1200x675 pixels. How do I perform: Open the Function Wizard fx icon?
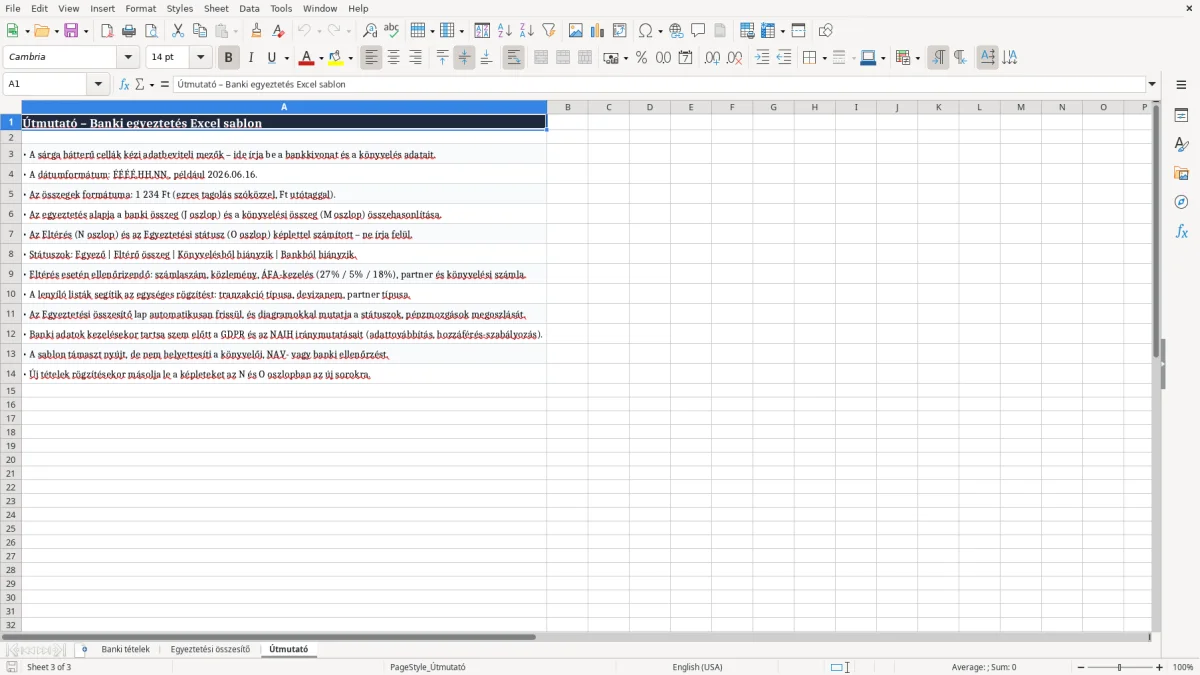pos(125,84)
